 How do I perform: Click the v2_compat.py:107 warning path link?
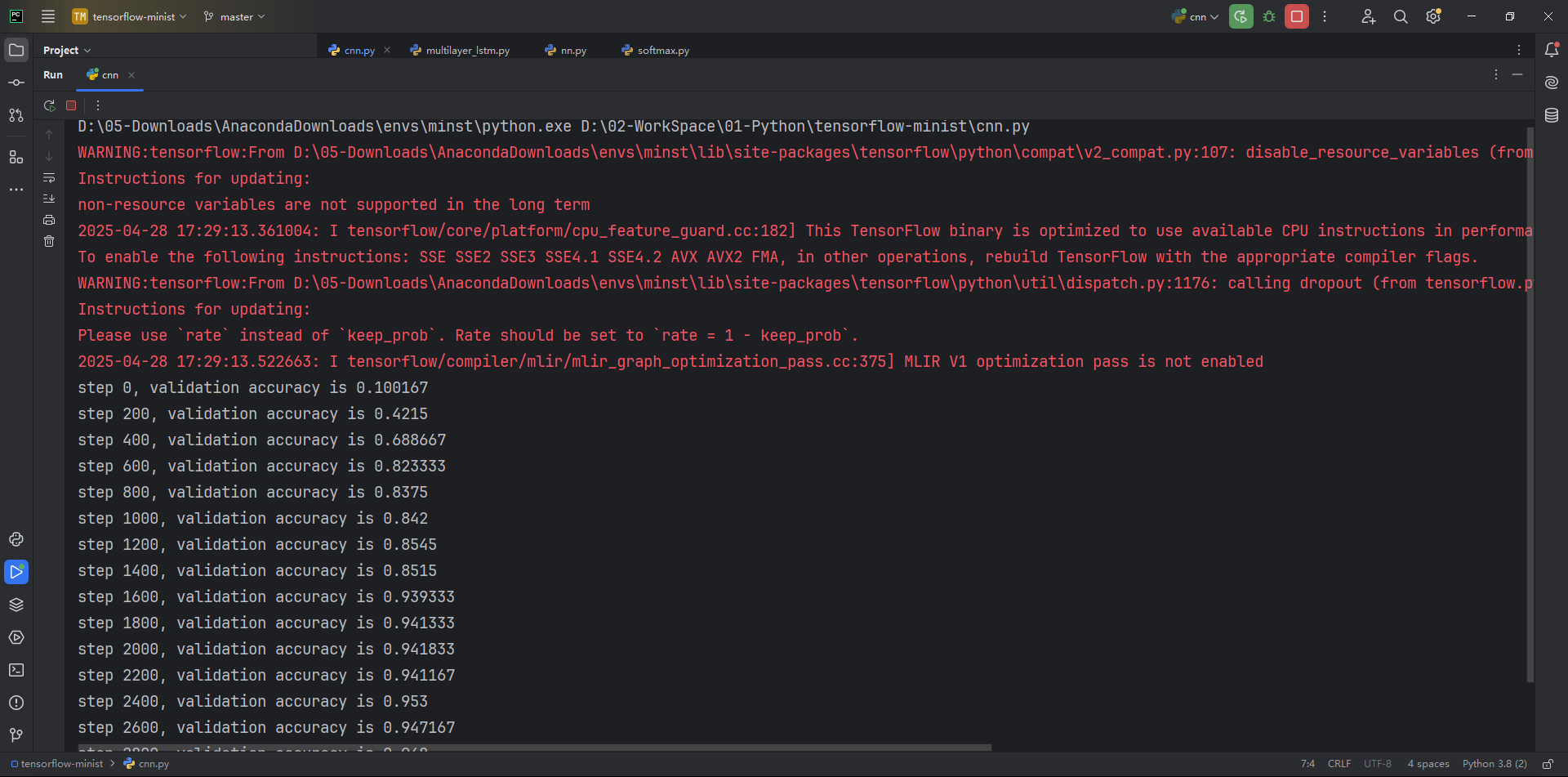(764, 153)
